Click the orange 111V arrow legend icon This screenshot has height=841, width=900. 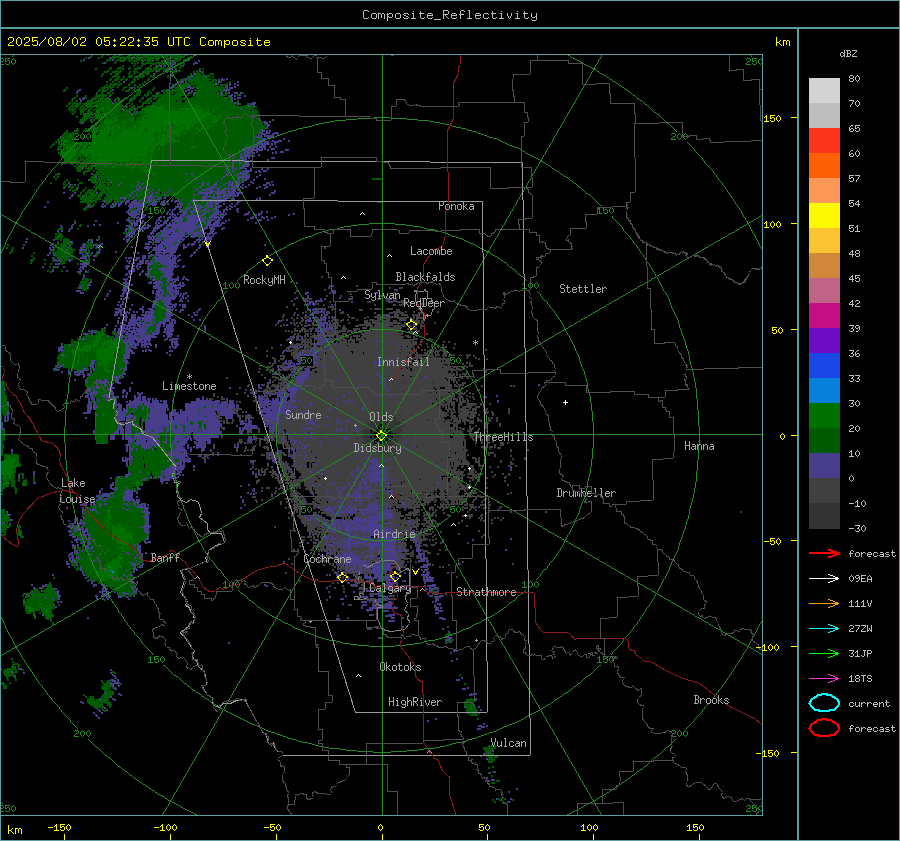coord(824,603)
